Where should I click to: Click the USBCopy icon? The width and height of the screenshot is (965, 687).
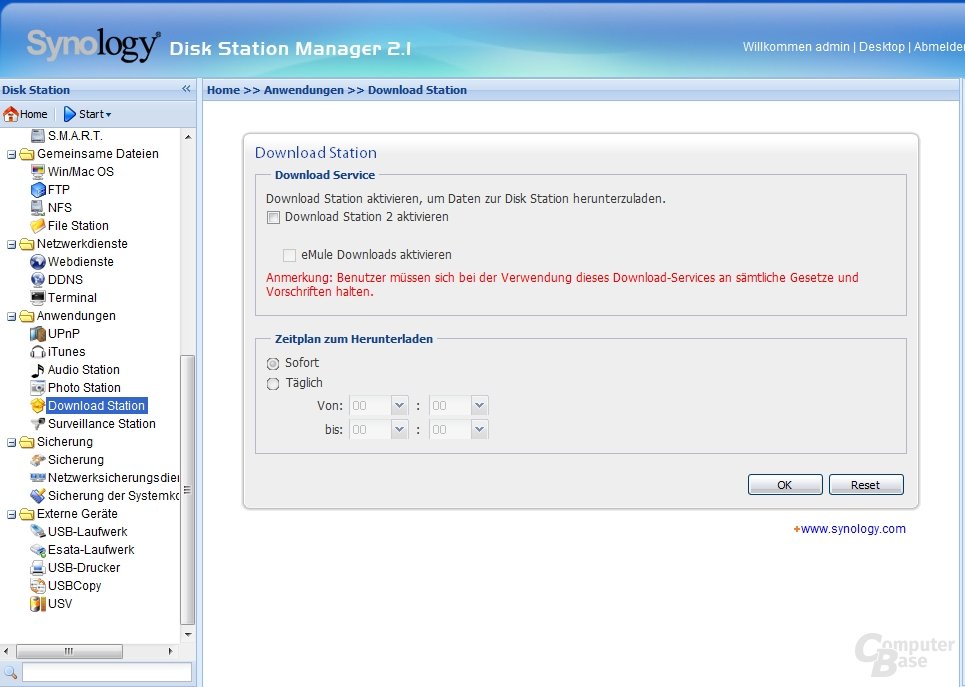coord(38,585)
